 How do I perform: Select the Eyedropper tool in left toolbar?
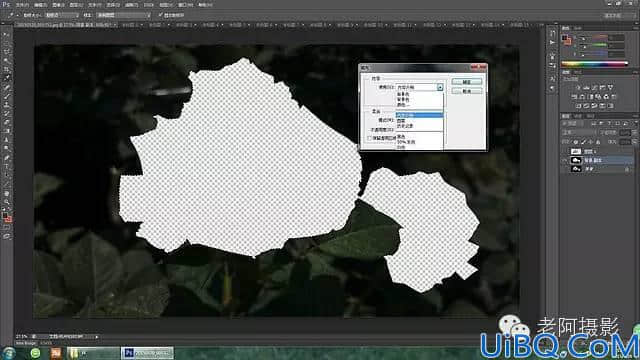pos(7,78)
